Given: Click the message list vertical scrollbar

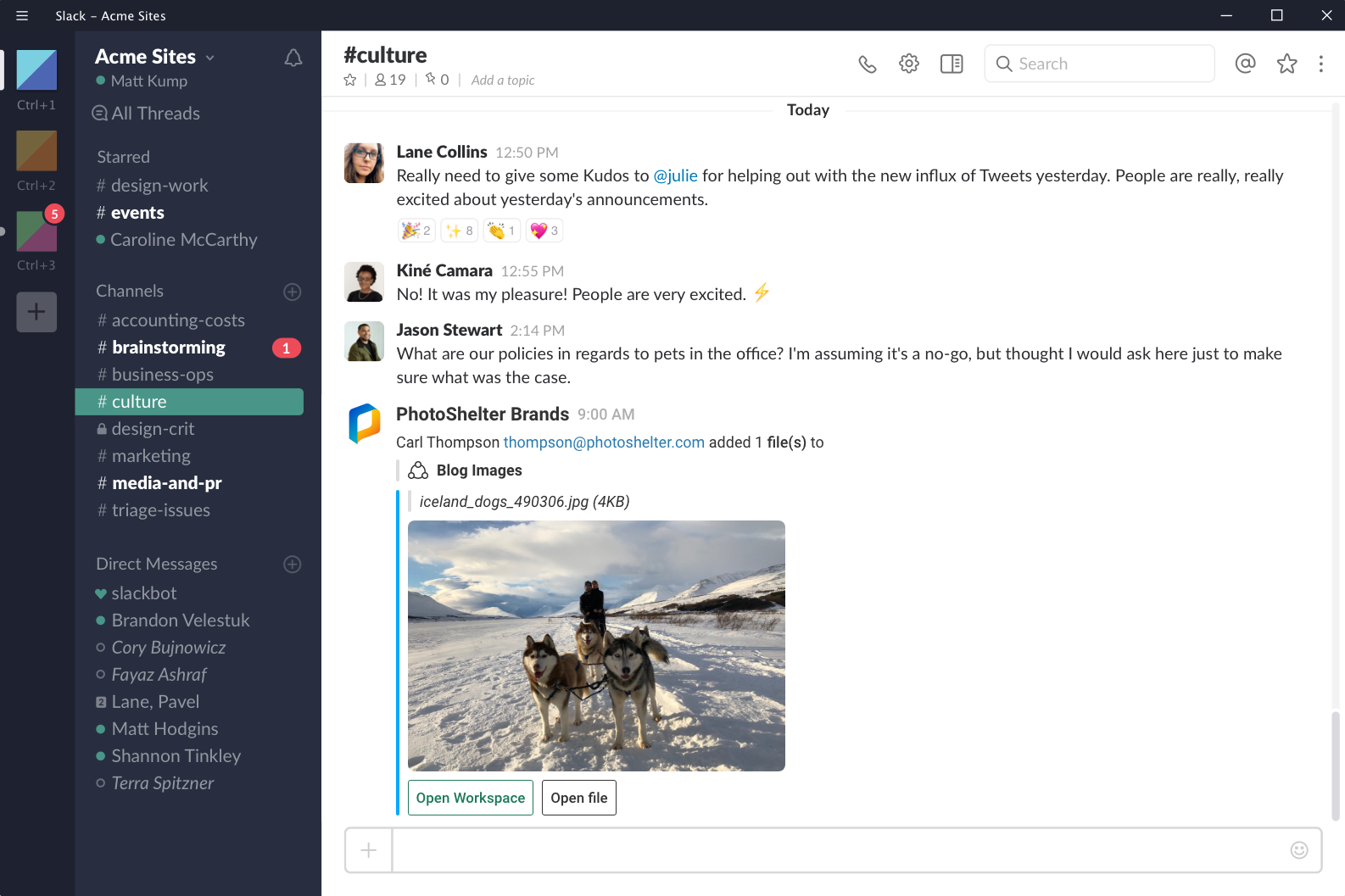Looking at the screenshot, I should click(x=1336, y=765).
